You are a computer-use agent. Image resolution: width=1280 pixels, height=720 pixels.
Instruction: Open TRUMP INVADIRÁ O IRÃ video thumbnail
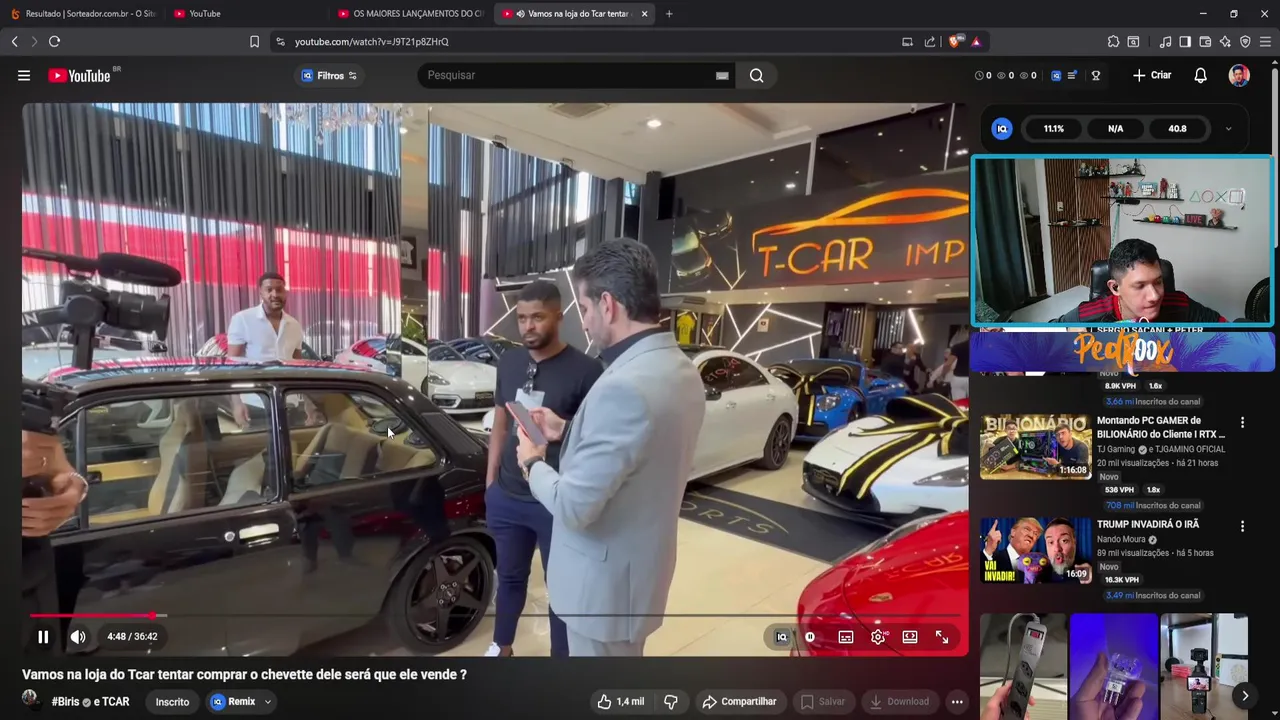[1035, 550]
